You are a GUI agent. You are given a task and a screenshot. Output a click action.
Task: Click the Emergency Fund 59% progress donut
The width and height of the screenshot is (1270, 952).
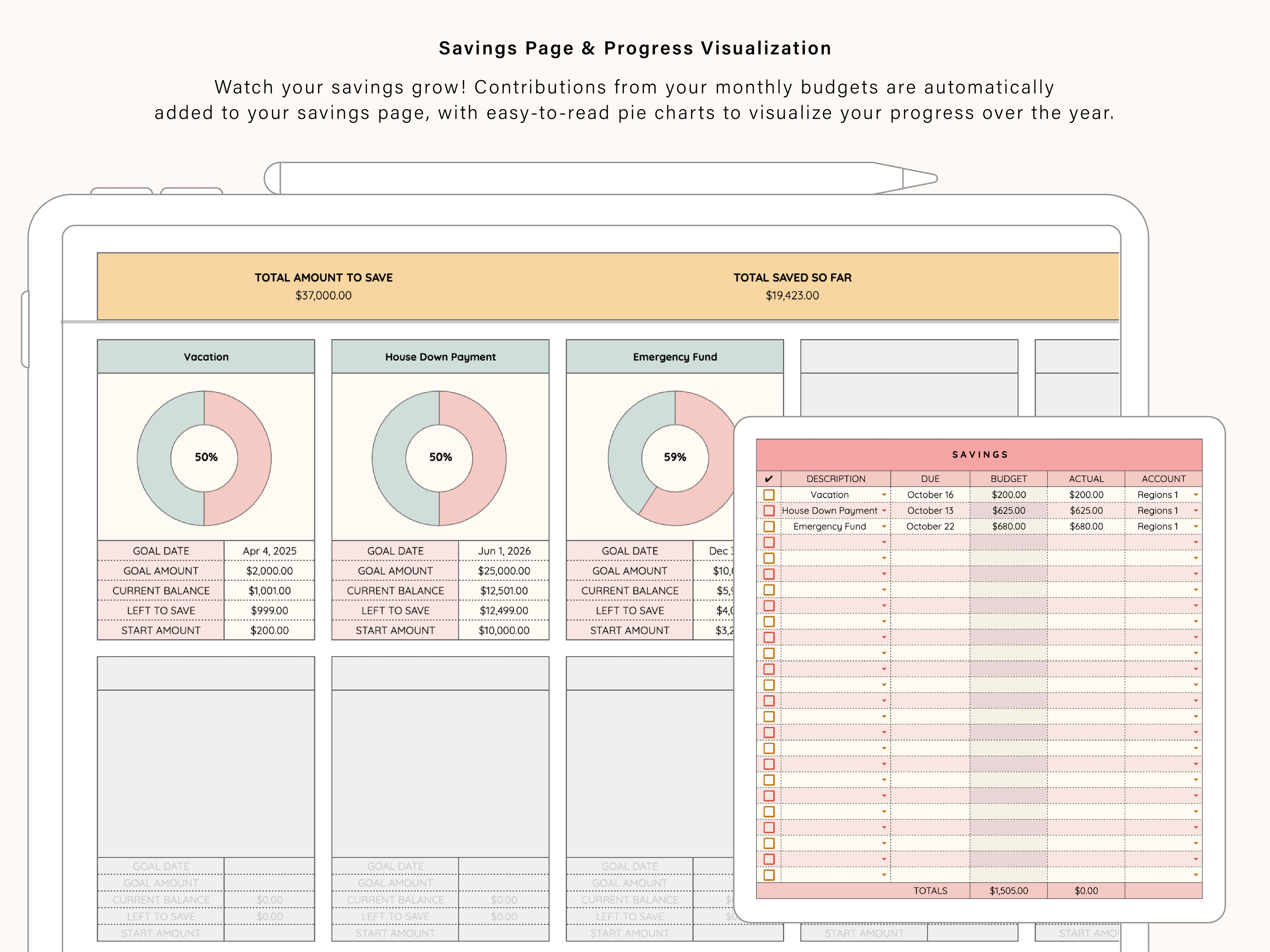point(675,457)
